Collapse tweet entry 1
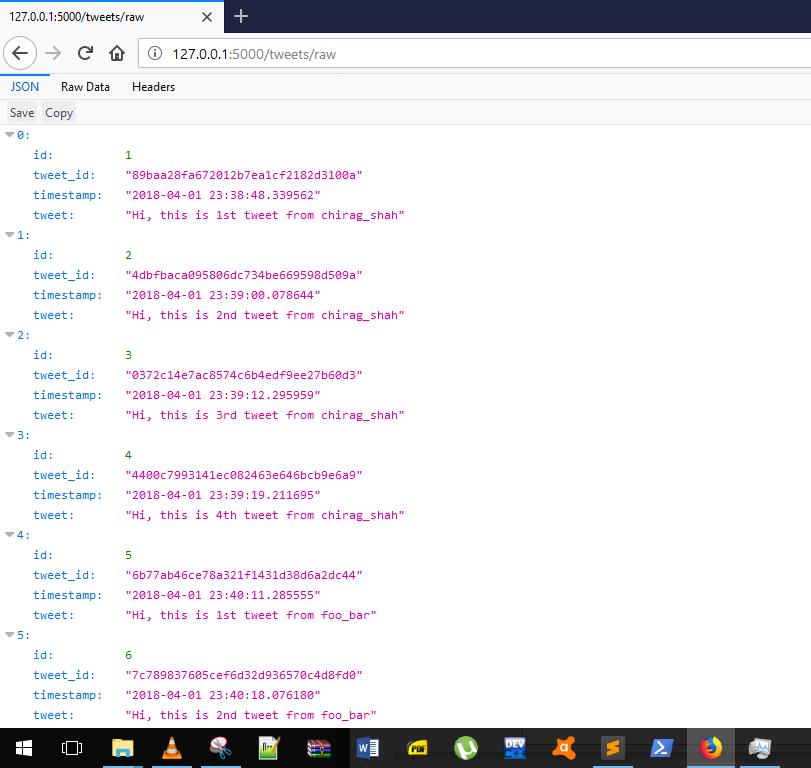 coord(9,234)
